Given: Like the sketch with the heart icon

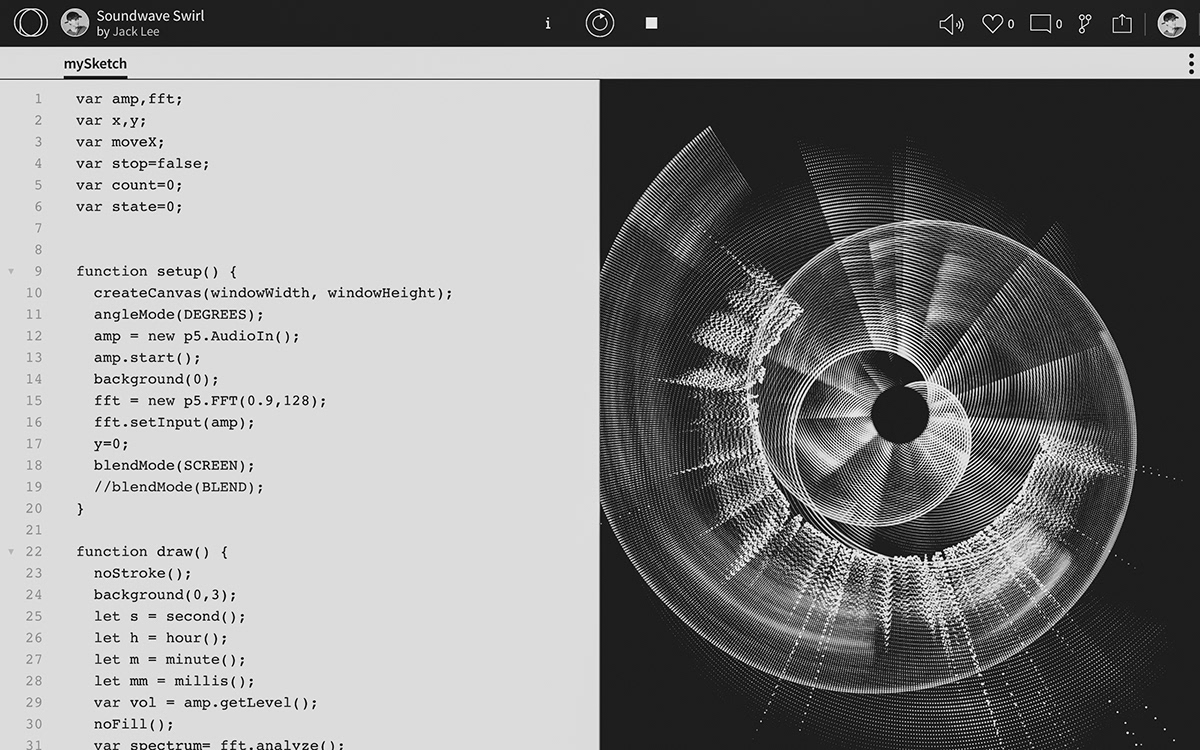Looking at the screenshot, I should 992,24.
